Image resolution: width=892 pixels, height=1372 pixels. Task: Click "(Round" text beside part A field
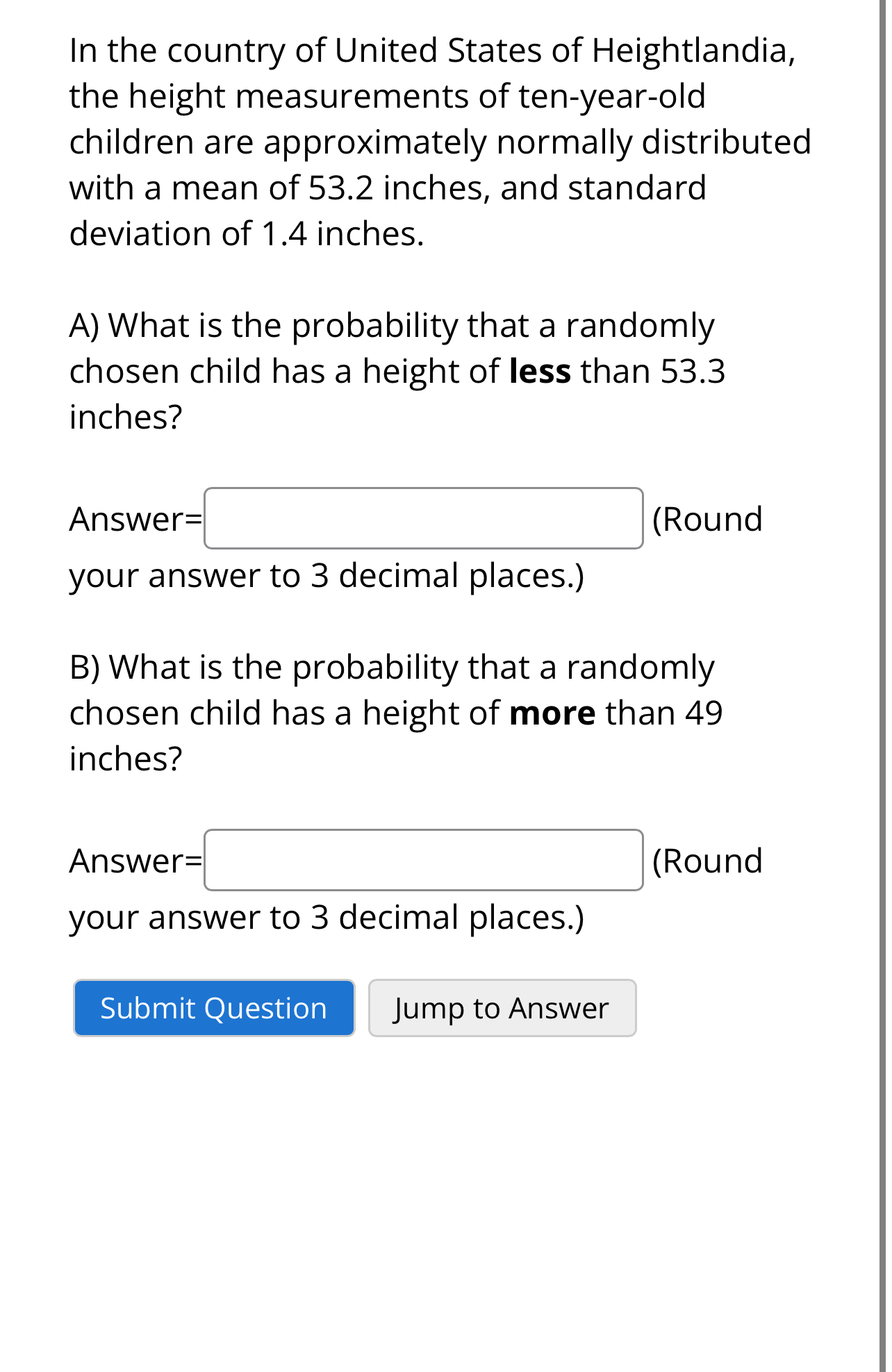[707, 519]
